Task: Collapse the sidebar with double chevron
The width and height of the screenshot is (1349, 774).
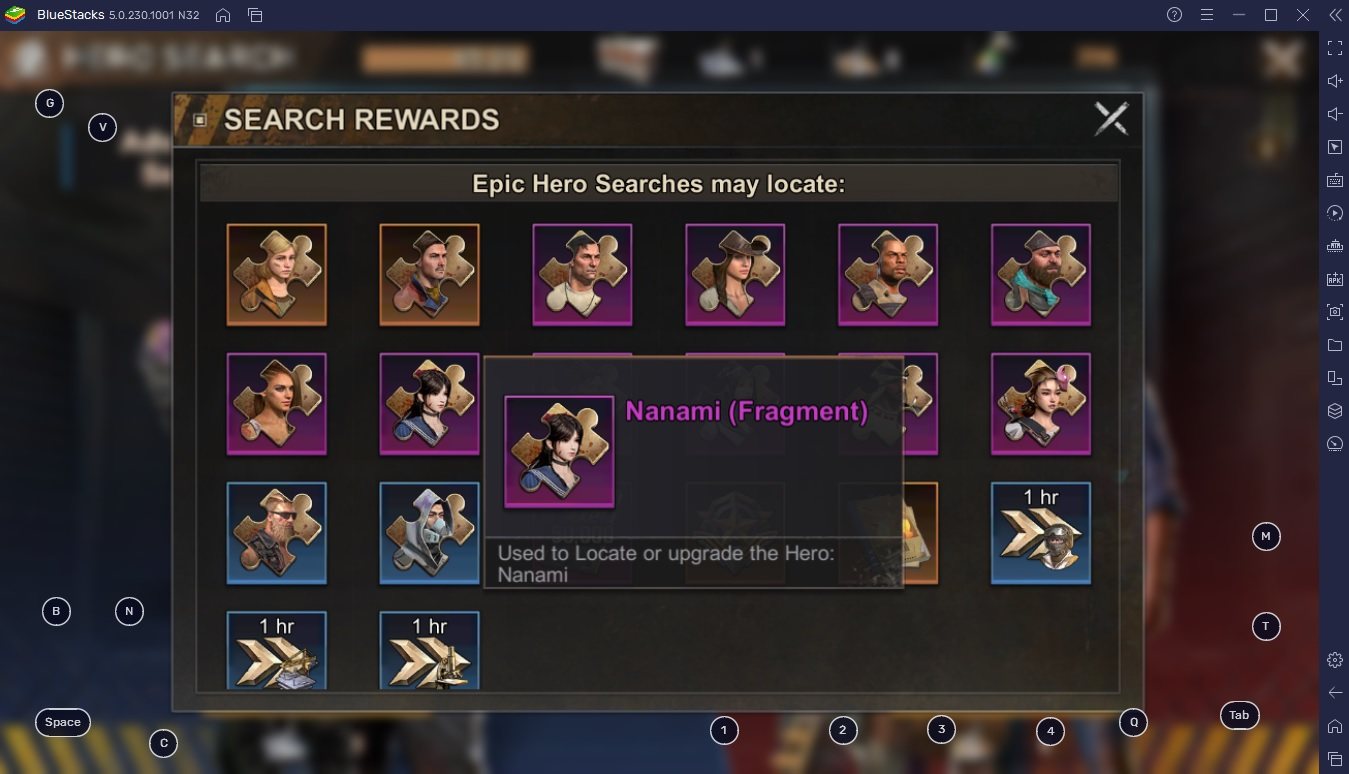Action: pyautogui.click(x=1335, y=15)
